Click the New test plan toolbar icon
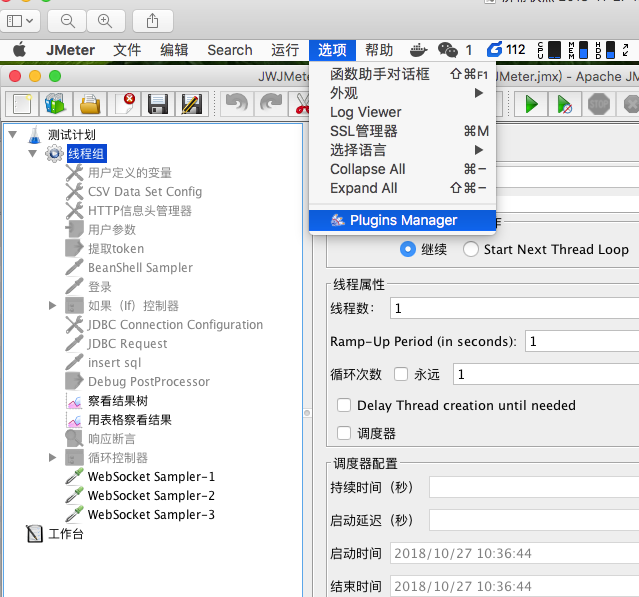 click(22, 104)
